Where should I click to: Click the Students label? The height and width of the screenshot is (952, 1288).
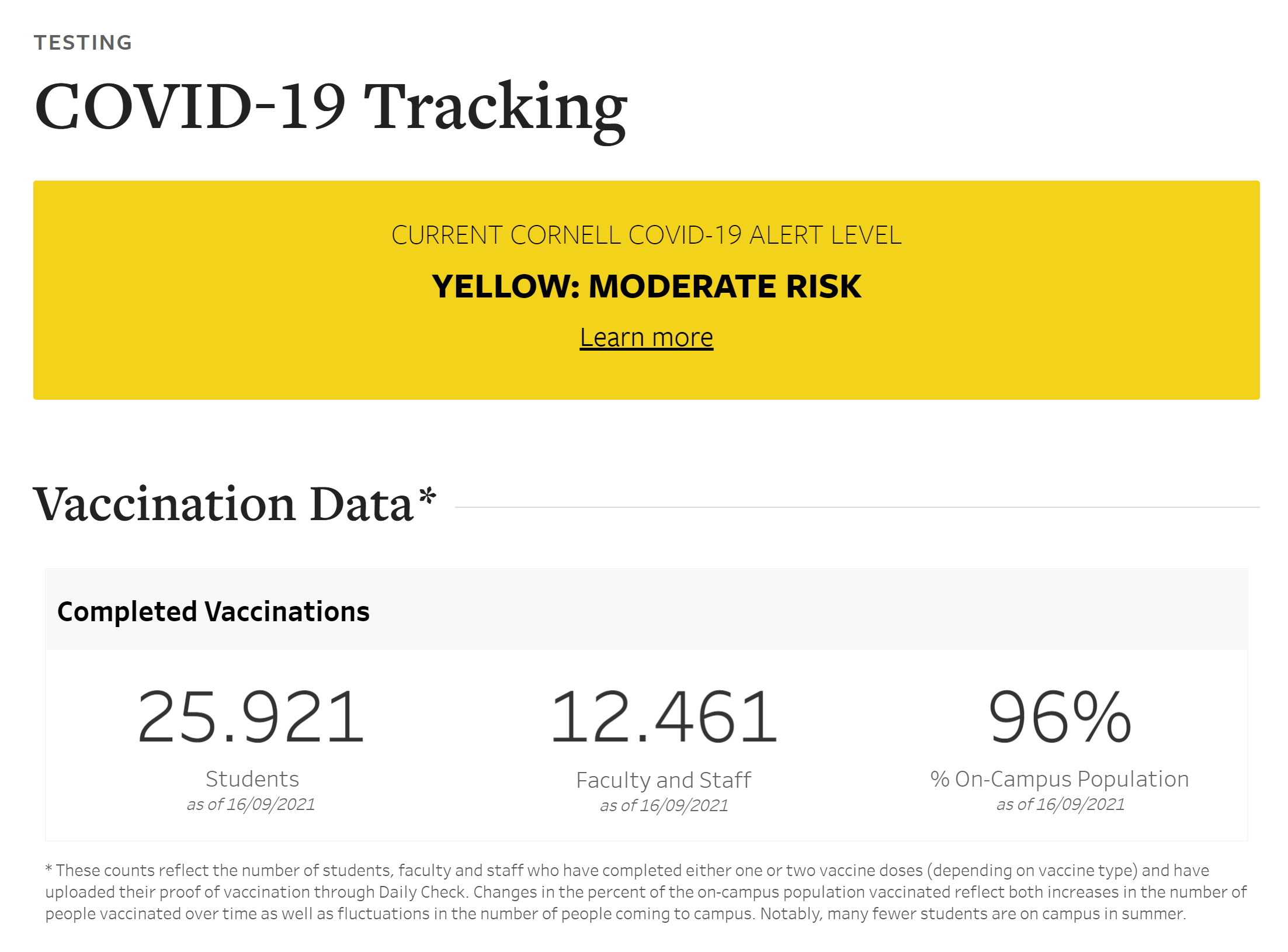tap(252, 779)
